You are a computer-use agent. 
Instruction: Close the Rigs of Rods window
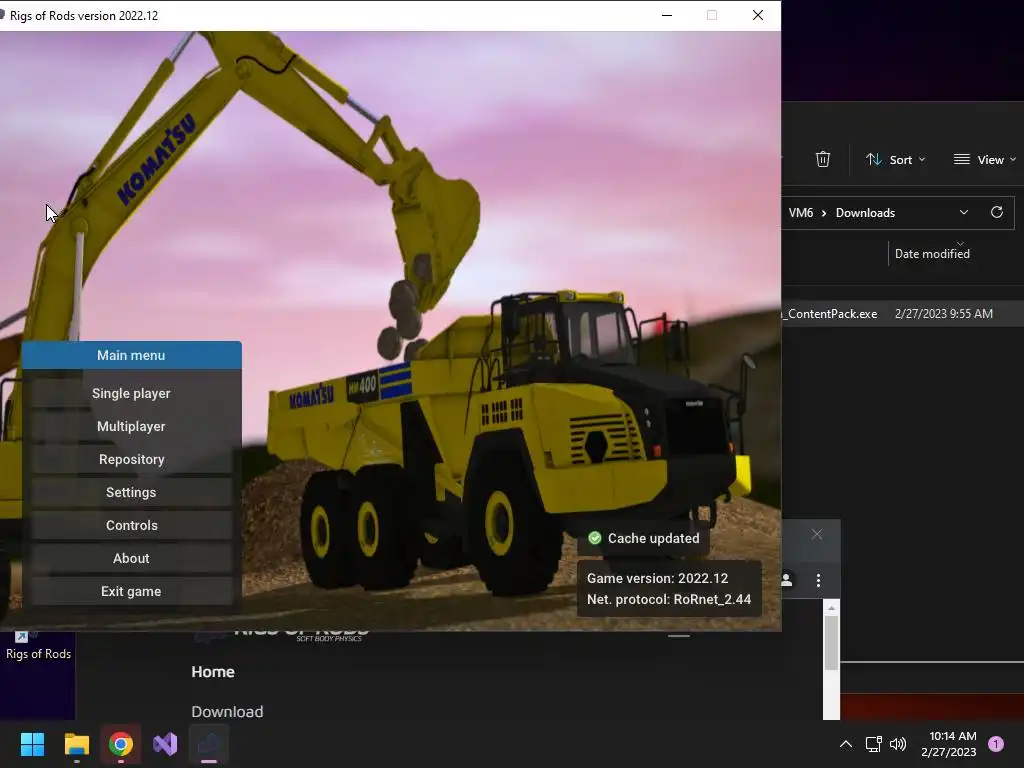coord(758,15)
